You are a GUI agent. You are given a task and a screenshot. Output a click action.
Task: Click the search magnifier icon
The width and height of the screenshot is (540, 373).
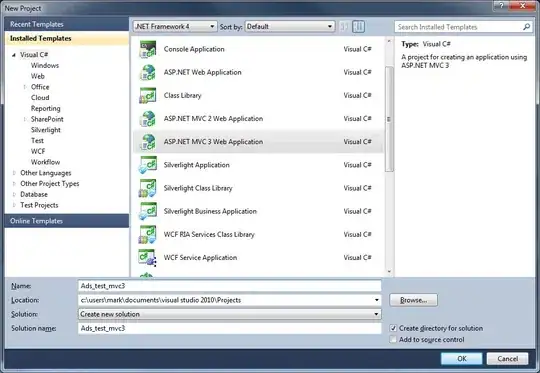[x=526, y=27]
